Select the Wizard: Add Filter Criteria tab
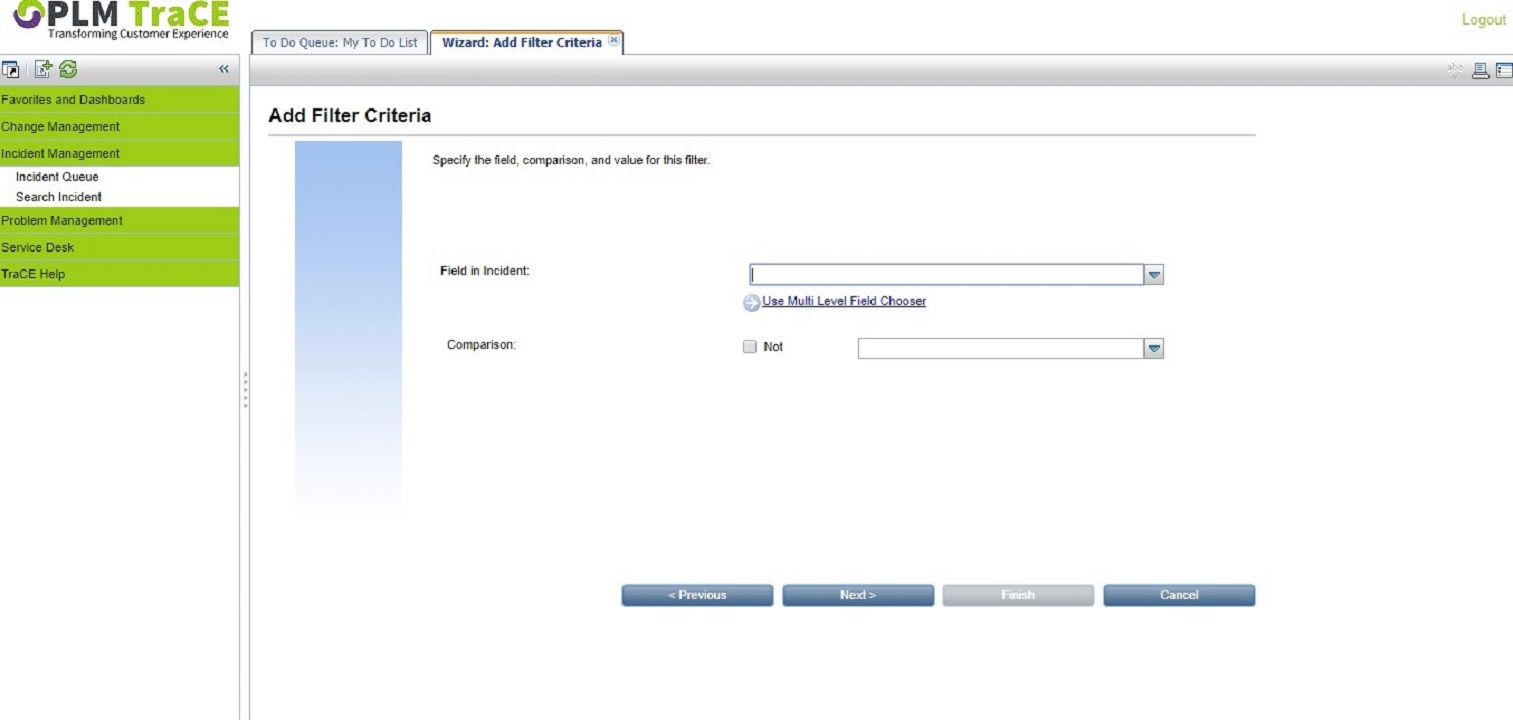Viewport: 1513px width, 720px height. [521, 43]
